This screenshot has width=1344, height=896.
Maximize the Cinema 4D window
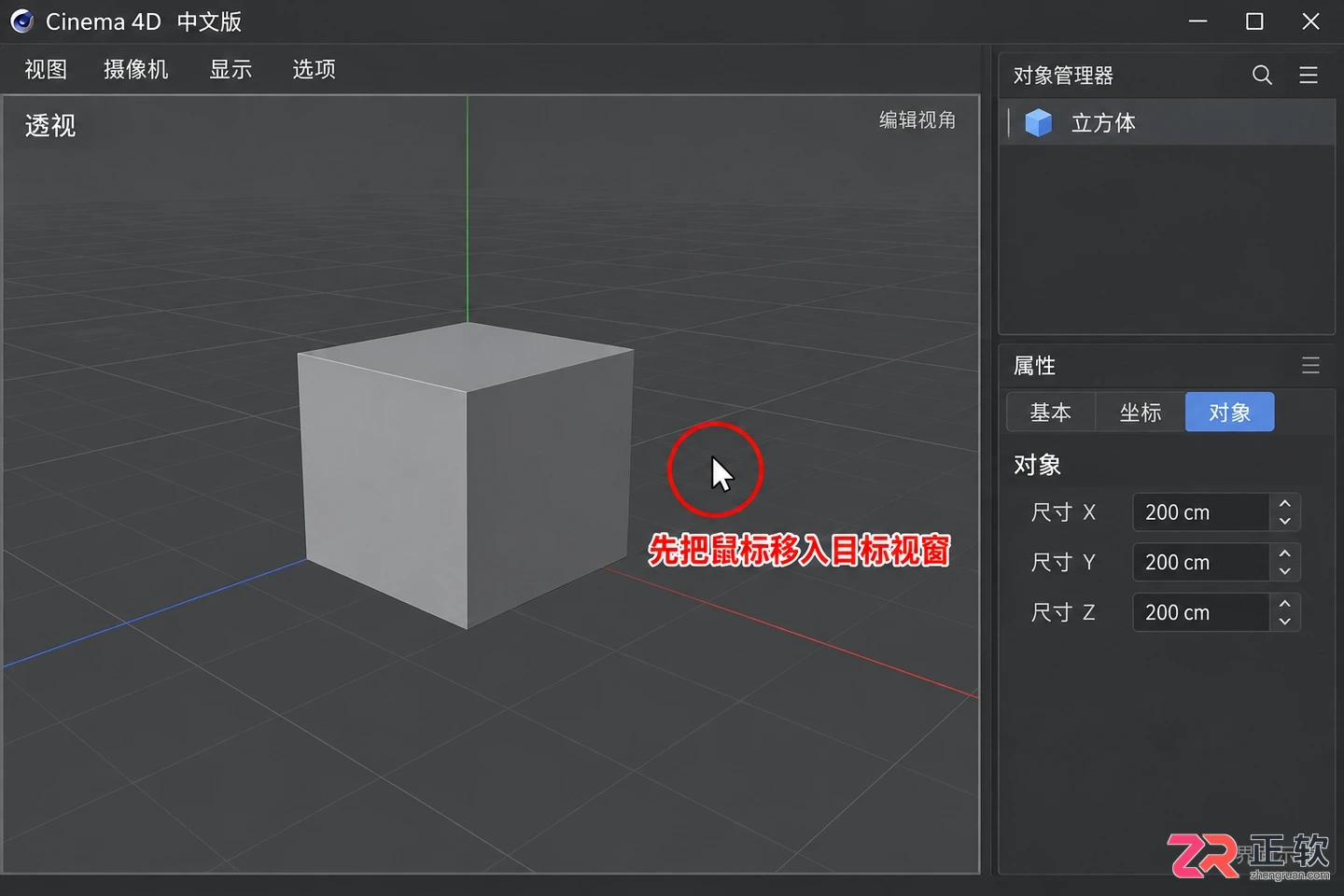click(x=1254, y=21)
